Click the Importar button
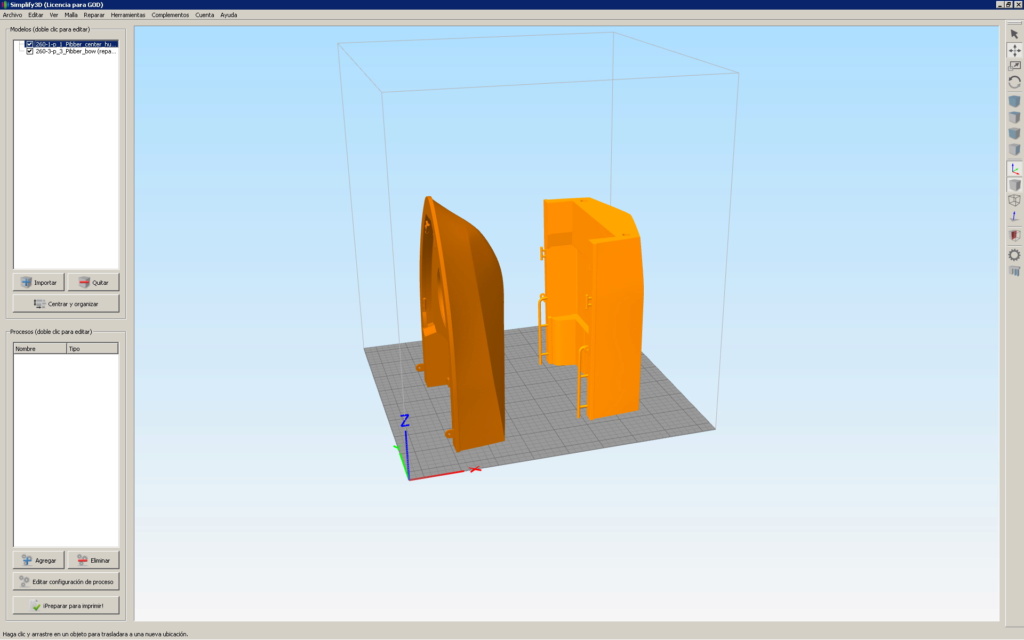The width and height of the screenshot is (1024, 640). click(39, 282)
